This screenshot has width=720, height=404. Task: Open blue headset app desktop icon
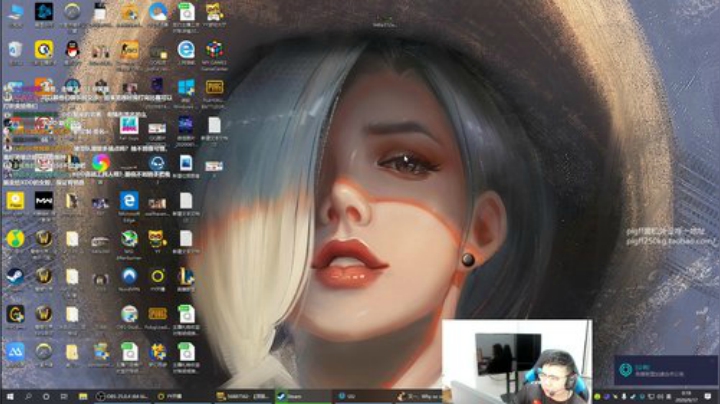coord(157,164)
